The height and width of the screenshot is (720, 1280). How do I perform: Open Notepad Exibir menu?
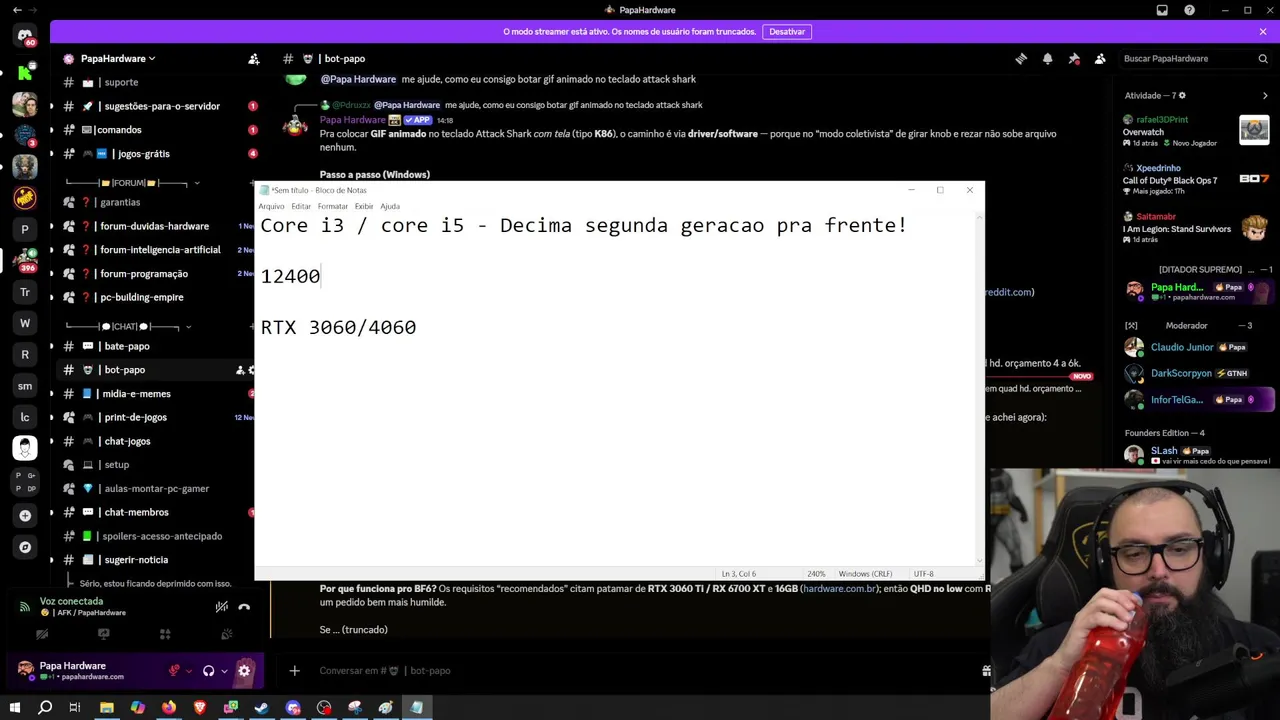point(364,206)
